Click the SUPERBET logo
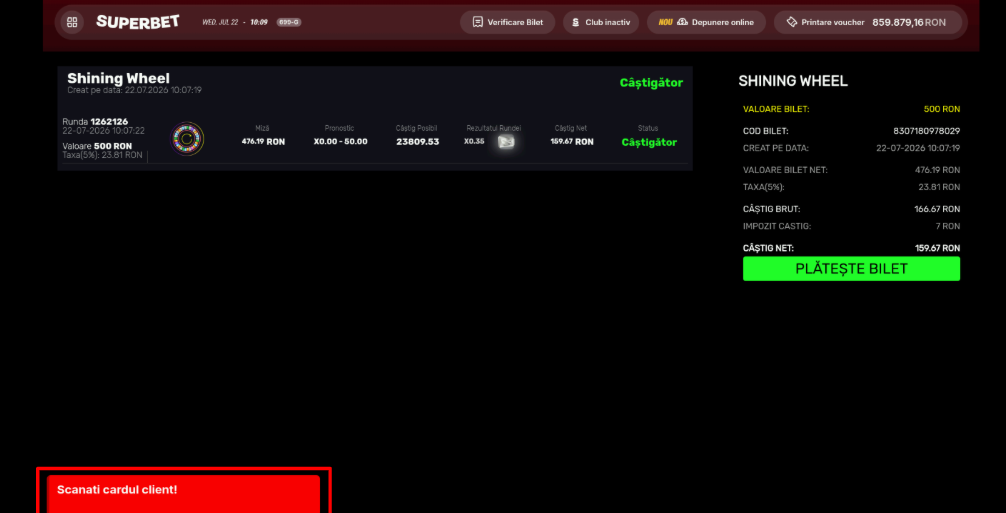1006x513 pixels. [138, 22]
